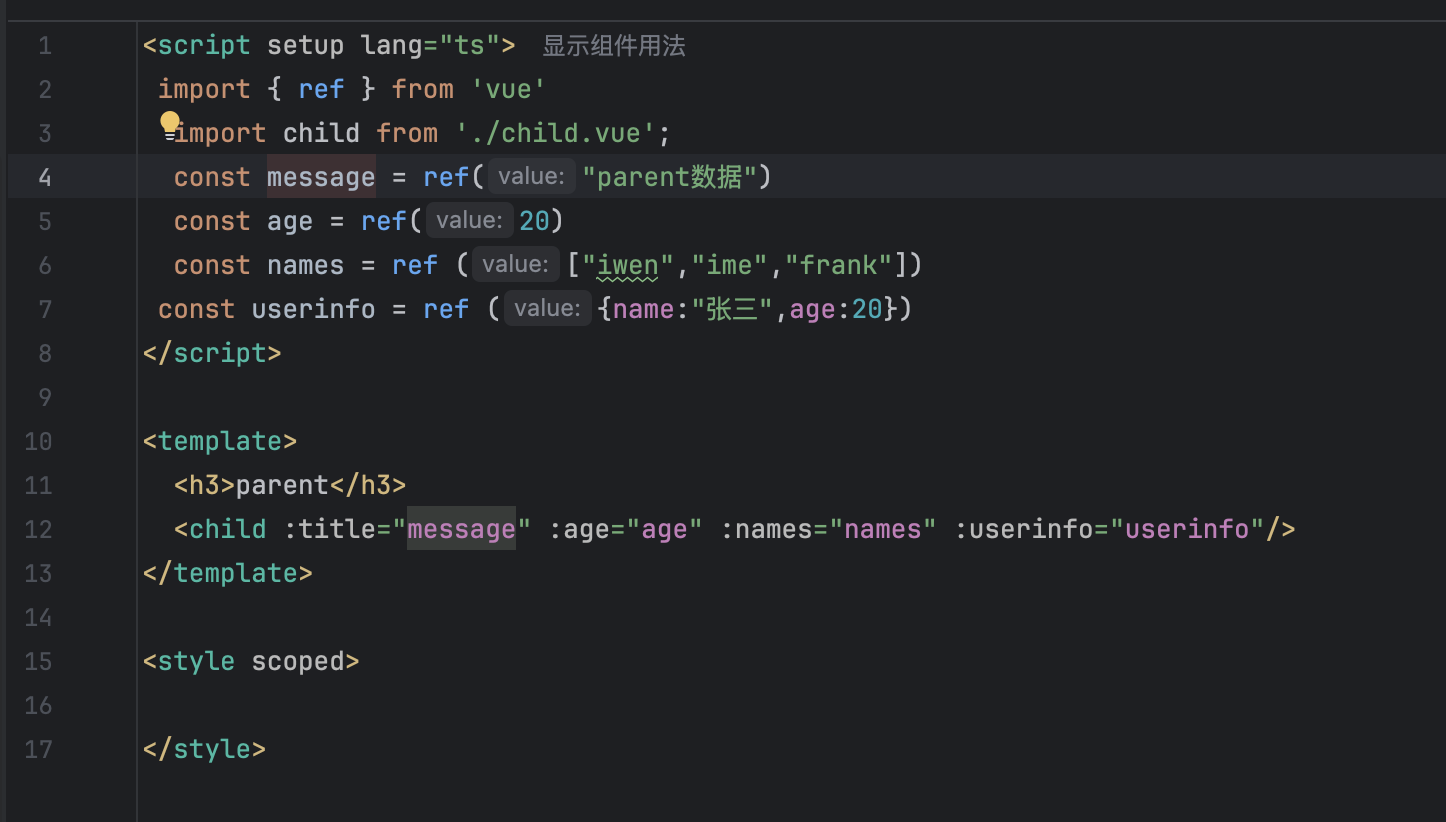Click the closing </script> tag

212,353
